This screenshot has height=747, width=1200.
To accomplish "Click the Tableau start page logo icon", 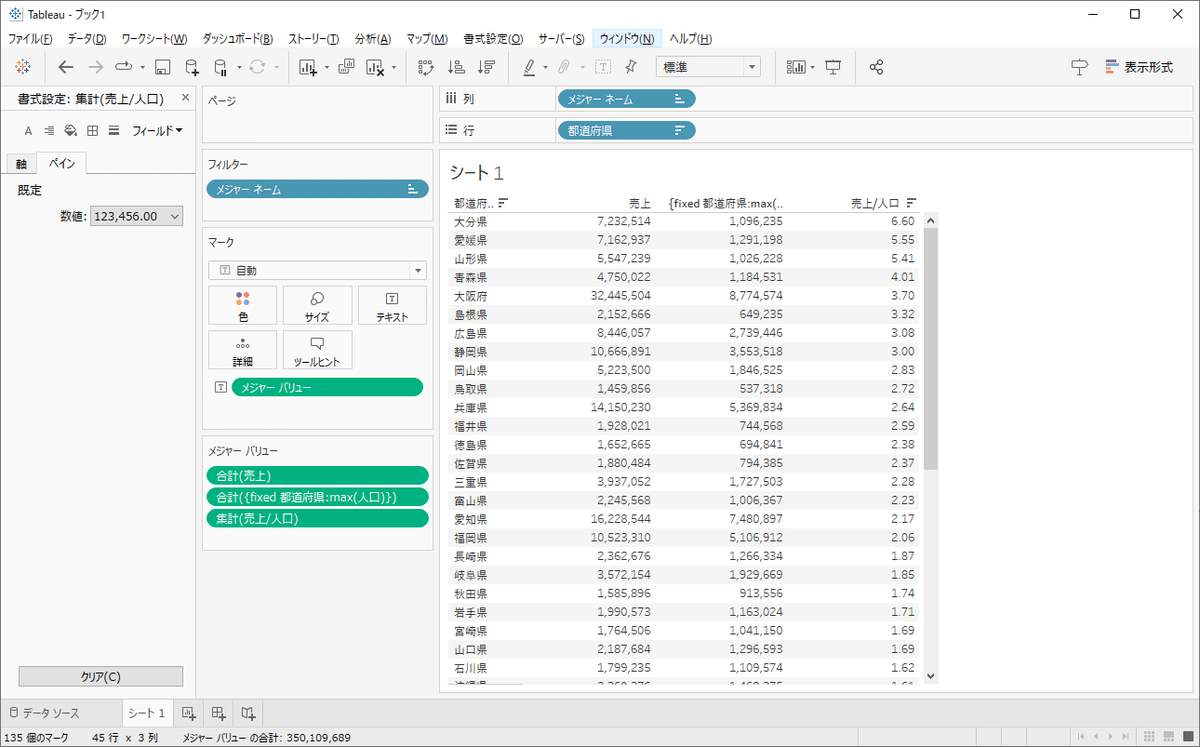I will tap(24, 67).
